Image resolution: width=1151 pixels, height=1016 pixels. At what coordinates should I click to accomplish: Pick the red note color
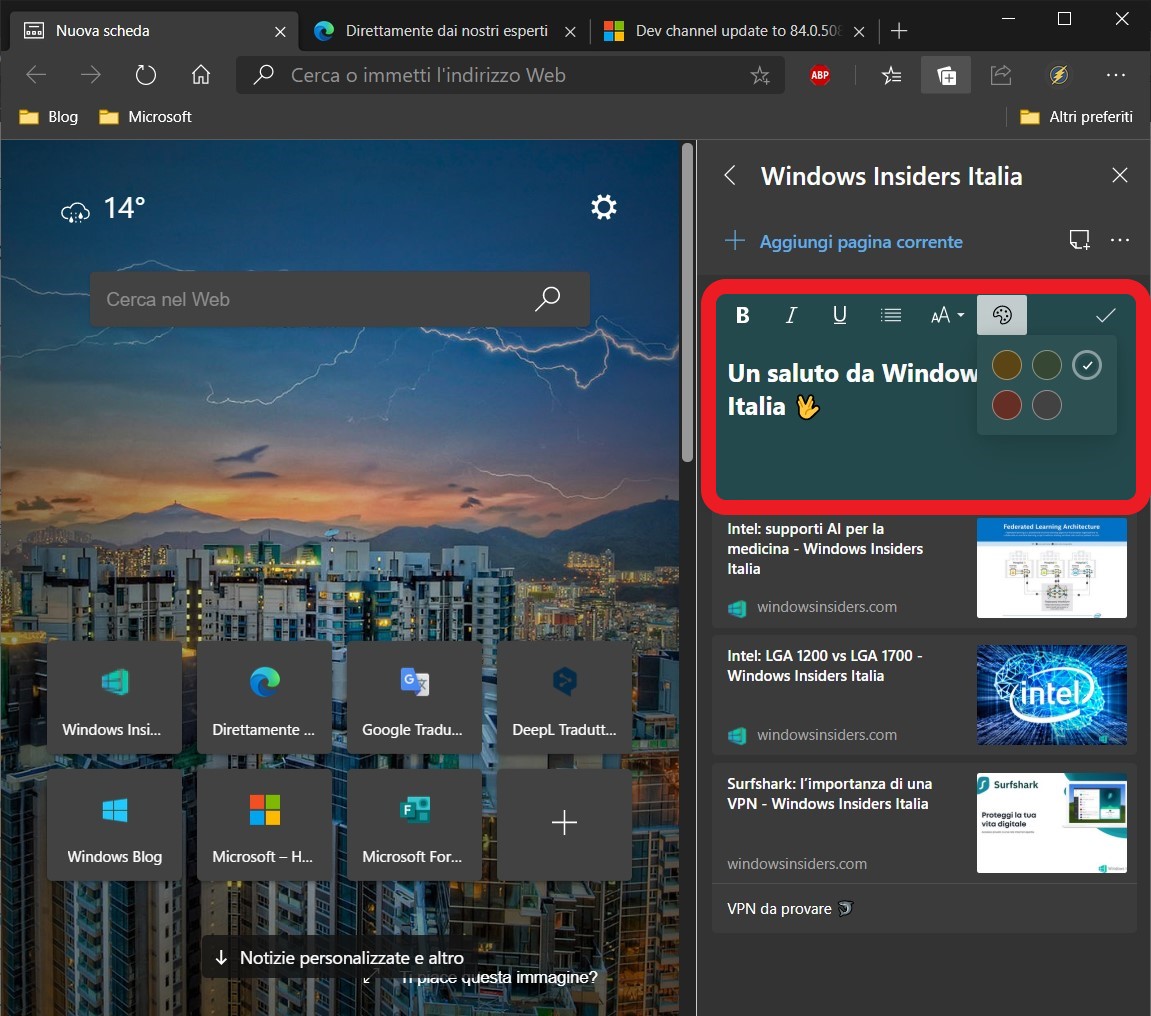1006,405
